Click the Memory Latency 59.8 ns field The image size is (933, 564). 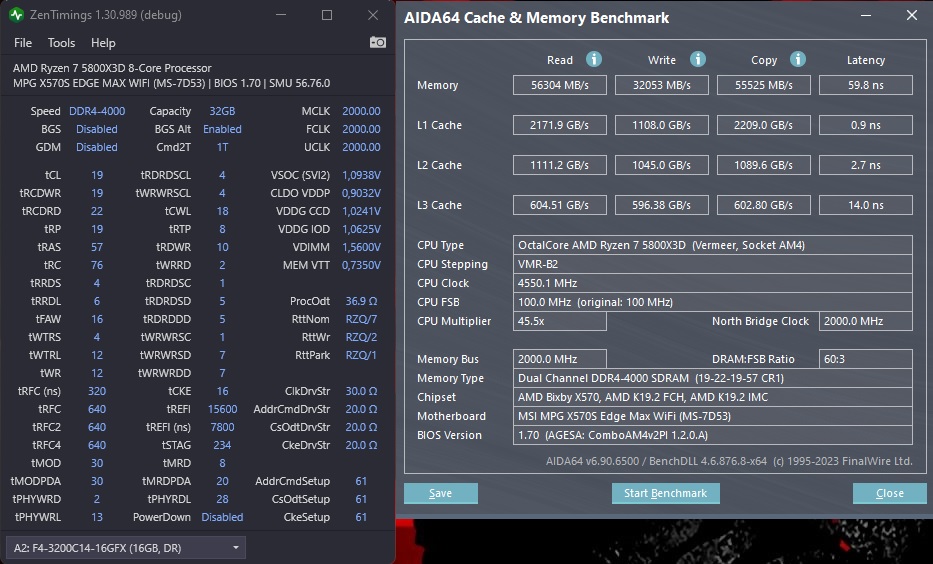point(866,85)
